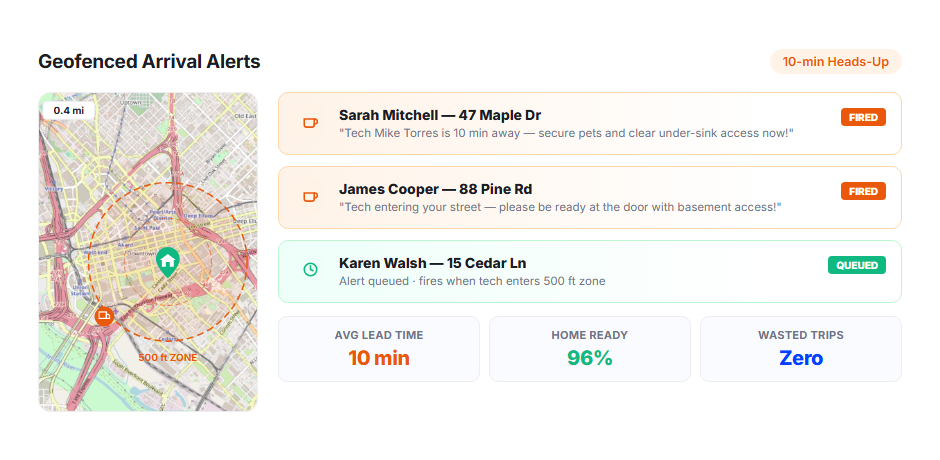
Task: Select the WASTED TRIPS Zero stat card
Action: (801, 349)
